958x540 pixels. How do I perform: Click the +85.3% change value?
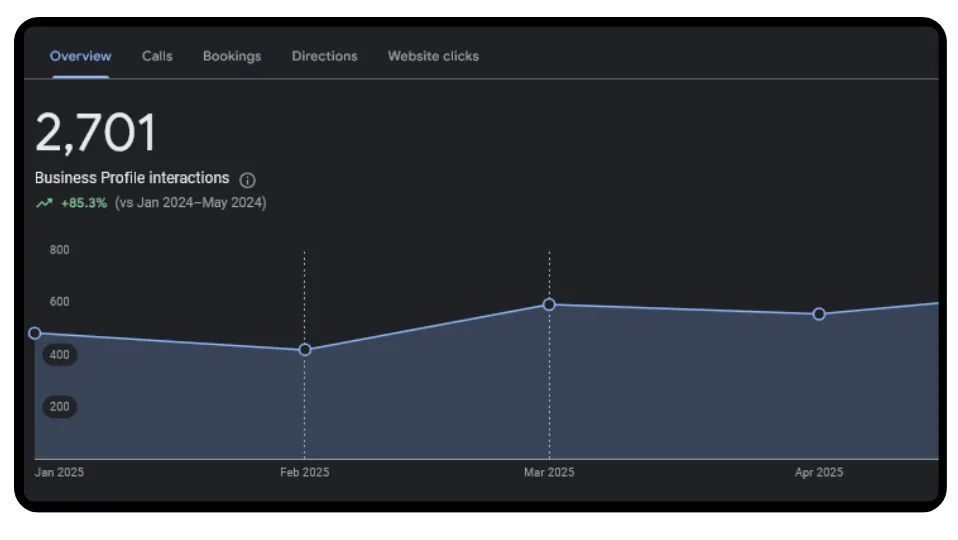(x=84, y=203)
